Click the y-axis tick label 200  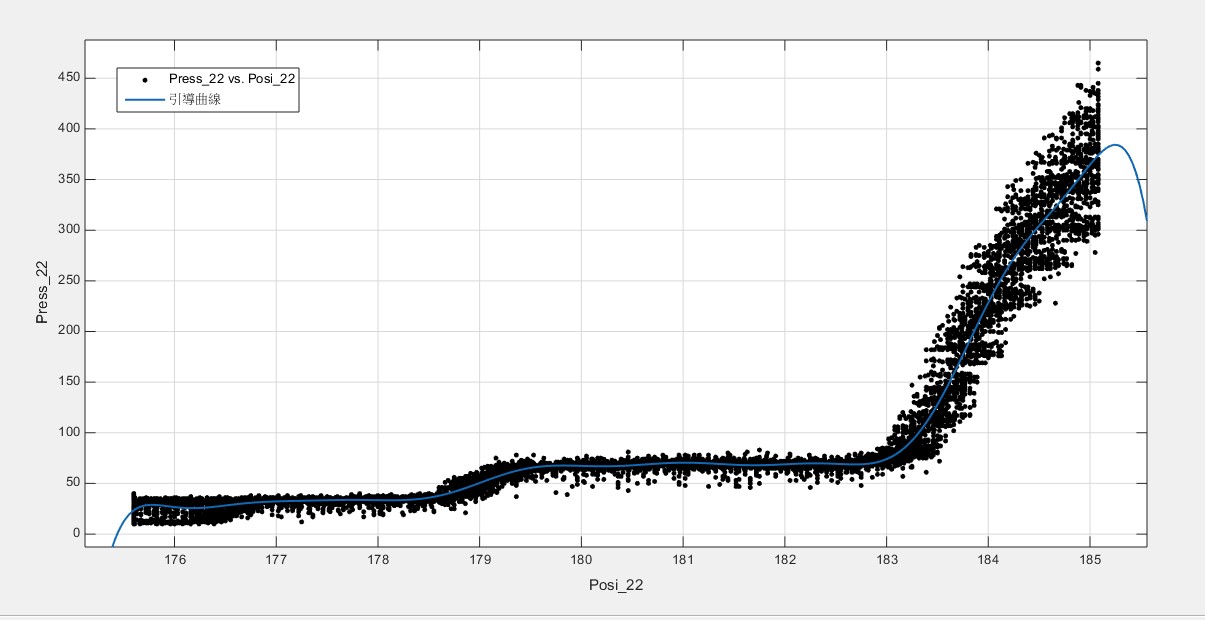click(69, 331)
